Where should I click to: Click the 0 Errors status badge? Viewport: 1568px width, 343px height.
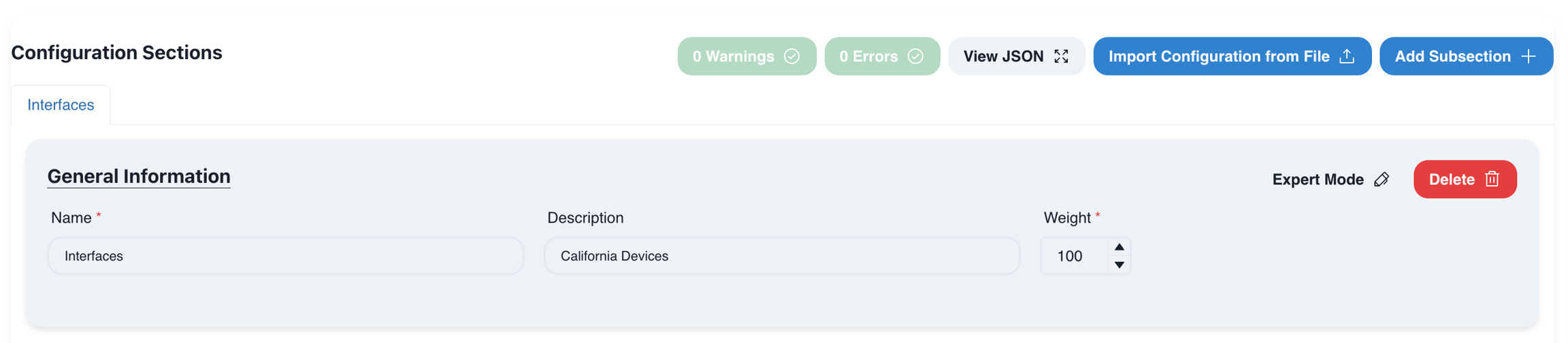868,56
